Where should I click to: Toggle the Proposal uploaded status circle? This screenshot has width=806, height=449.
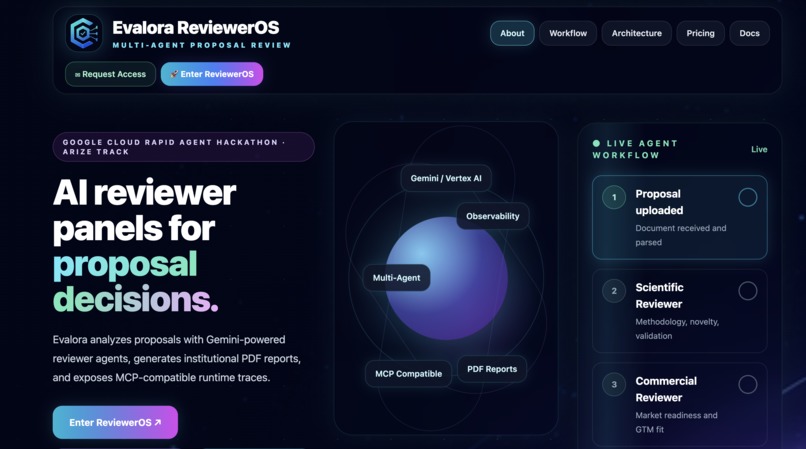click(x=747, y=197)
